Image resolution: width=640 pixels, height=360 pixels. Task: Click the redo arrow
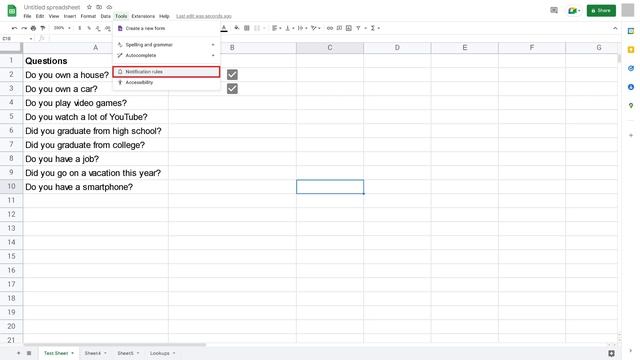tap(24, 28)
